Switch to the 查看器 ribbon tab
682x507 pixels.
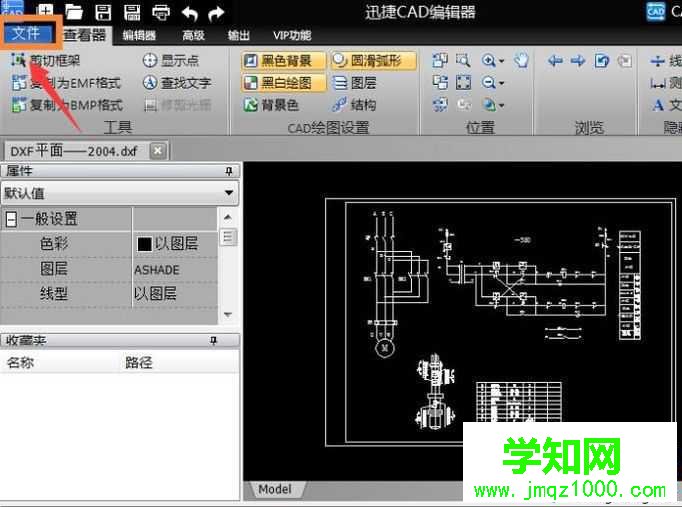[85, 35]
